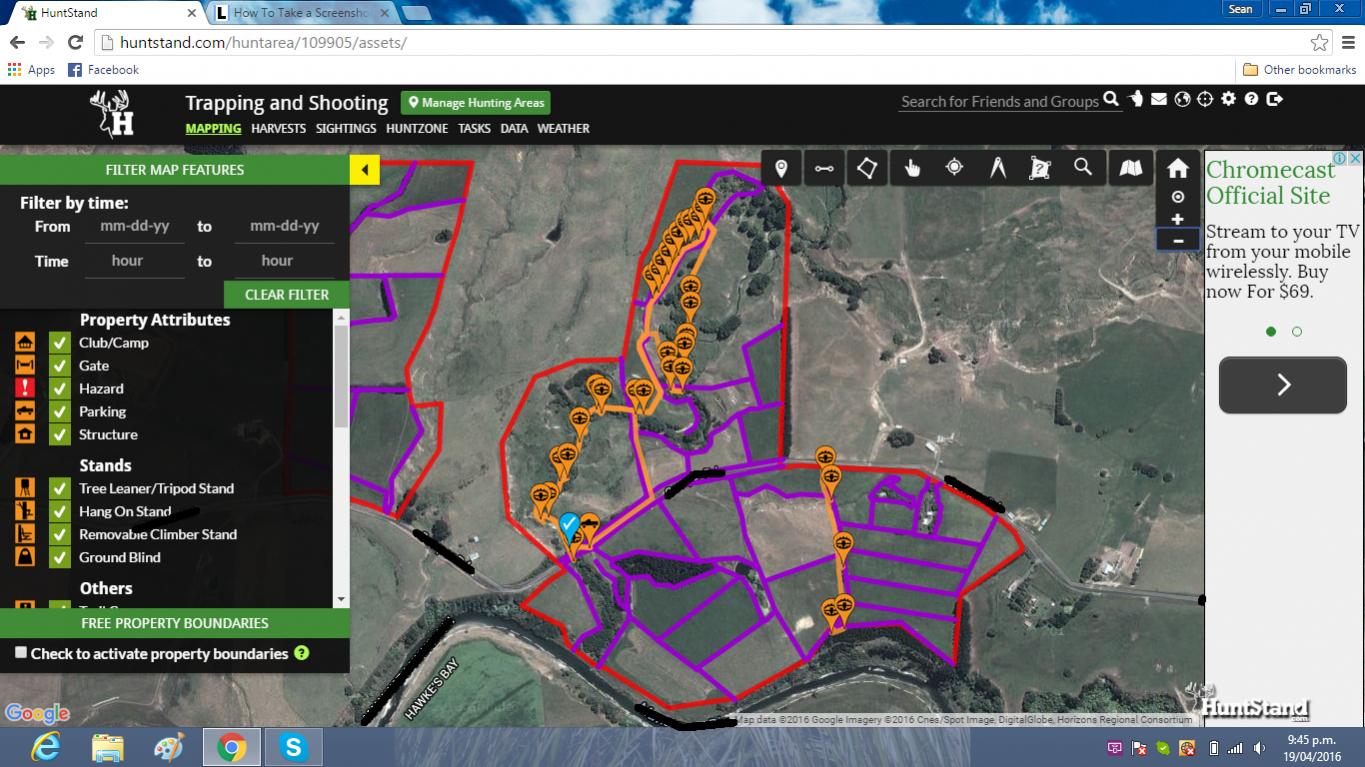The width and height of the screenshot is (1365, 767).
Task: Open the SIGHTINGS tab
Action: coord(346,128)
